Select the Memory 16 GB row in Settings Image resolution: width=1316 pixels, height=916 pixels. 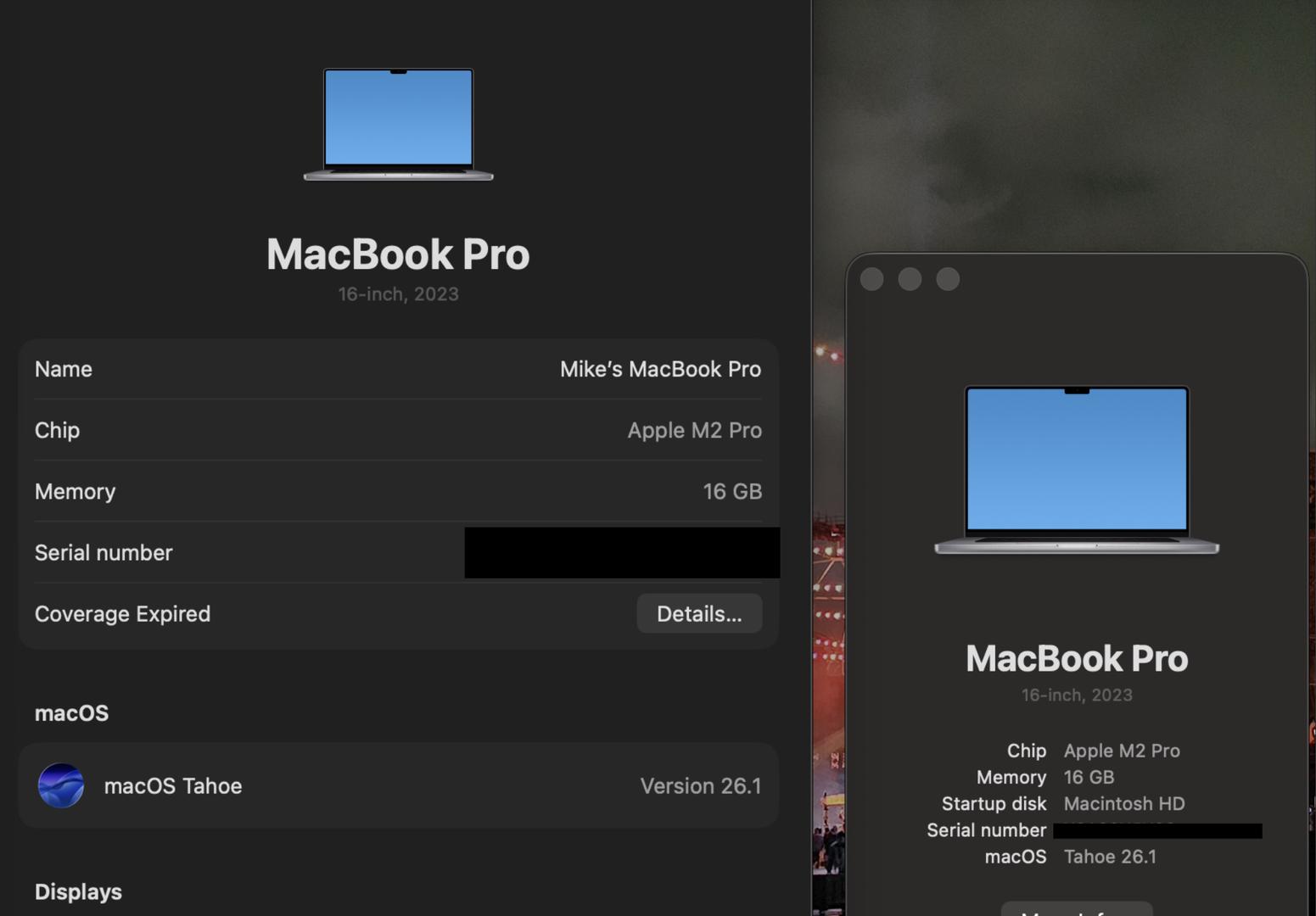pyautogui.click(x=398, y=491)
